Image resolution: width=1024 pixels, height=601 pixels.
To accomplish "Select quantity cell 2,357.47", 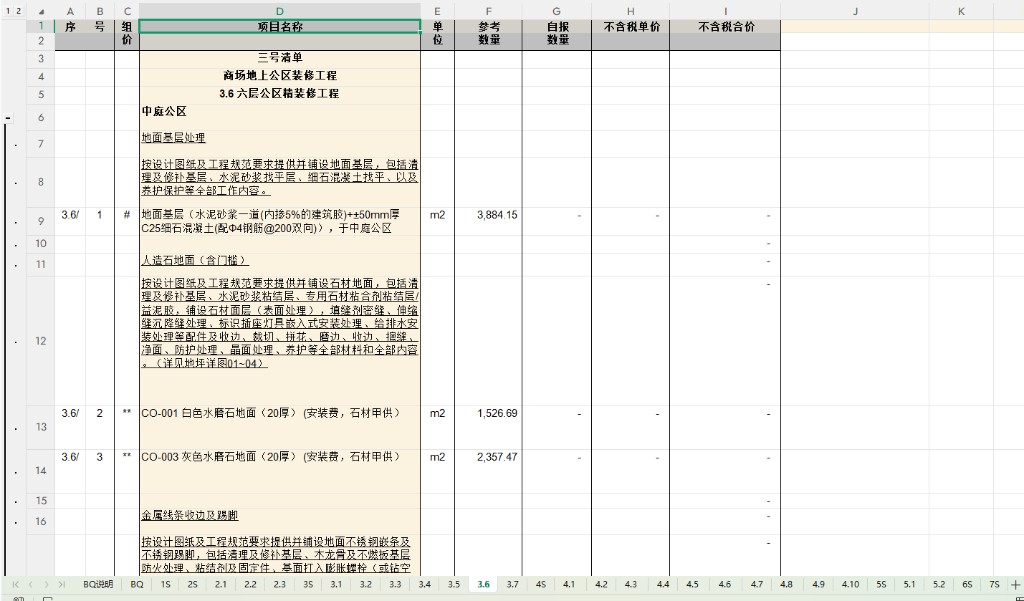I will coord(488,470).
